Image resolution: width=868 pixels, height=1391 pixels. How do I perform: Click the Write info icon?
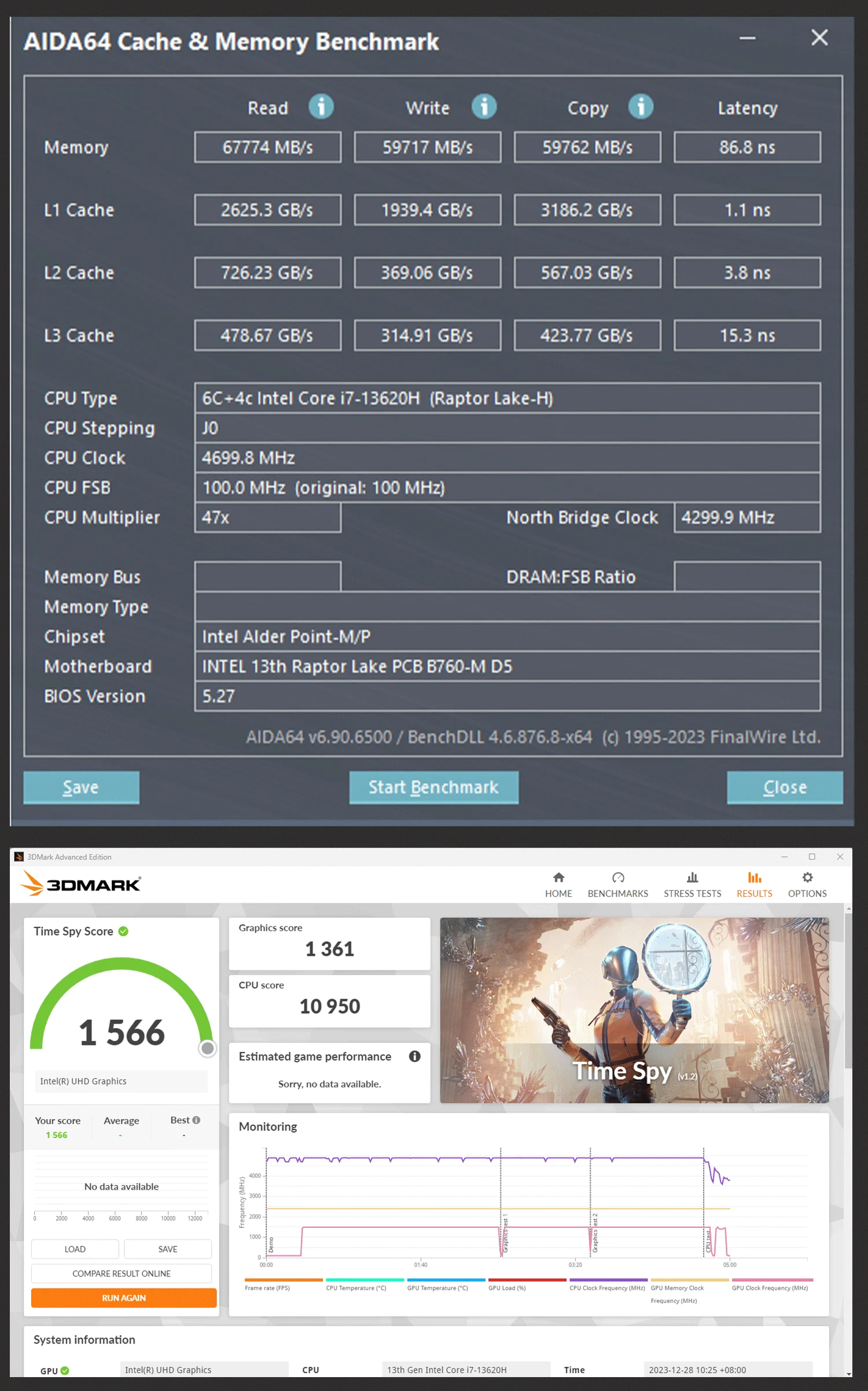tap(484, 107)
